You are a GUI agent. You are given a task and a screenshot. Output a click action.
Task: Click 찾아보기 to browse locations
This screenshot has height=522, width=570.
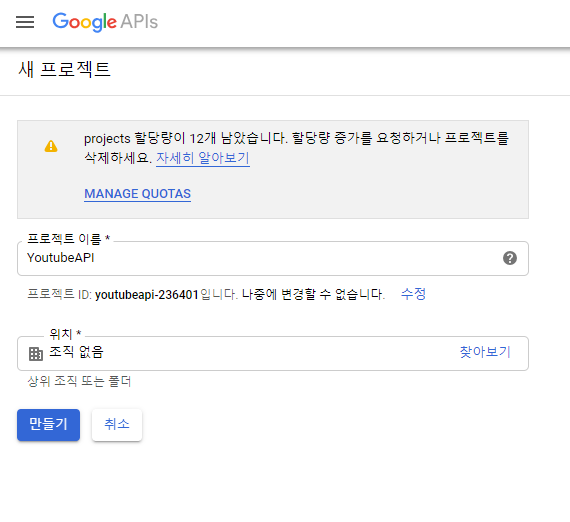pos(485,352)
